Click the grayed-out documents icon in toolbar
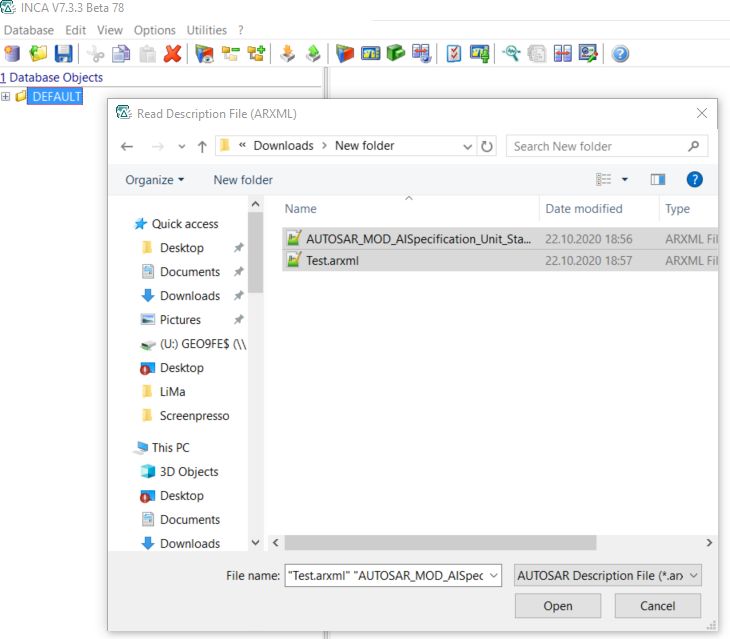 tap(536, 54)
